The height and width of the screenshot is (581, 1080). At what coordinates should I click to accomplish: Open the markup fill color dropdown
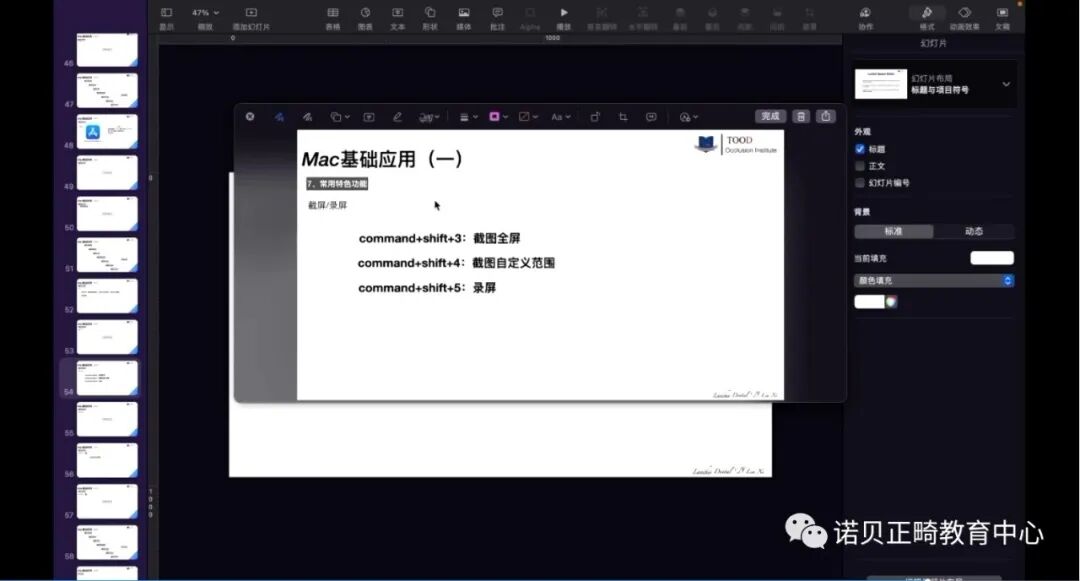(x=528, y=117)
